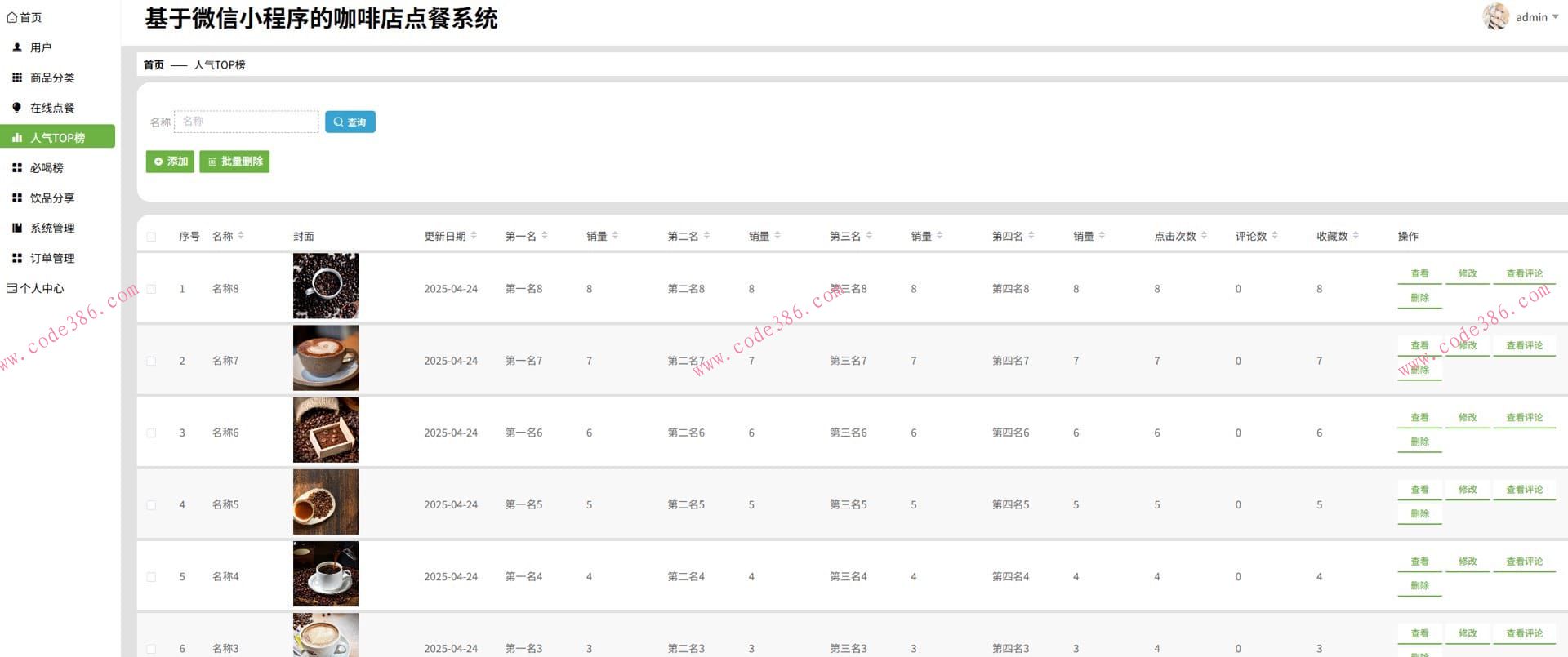The image size is (1568, 657).
Task: Check the row checkbox for 名称6
Action: pos(151,433)
